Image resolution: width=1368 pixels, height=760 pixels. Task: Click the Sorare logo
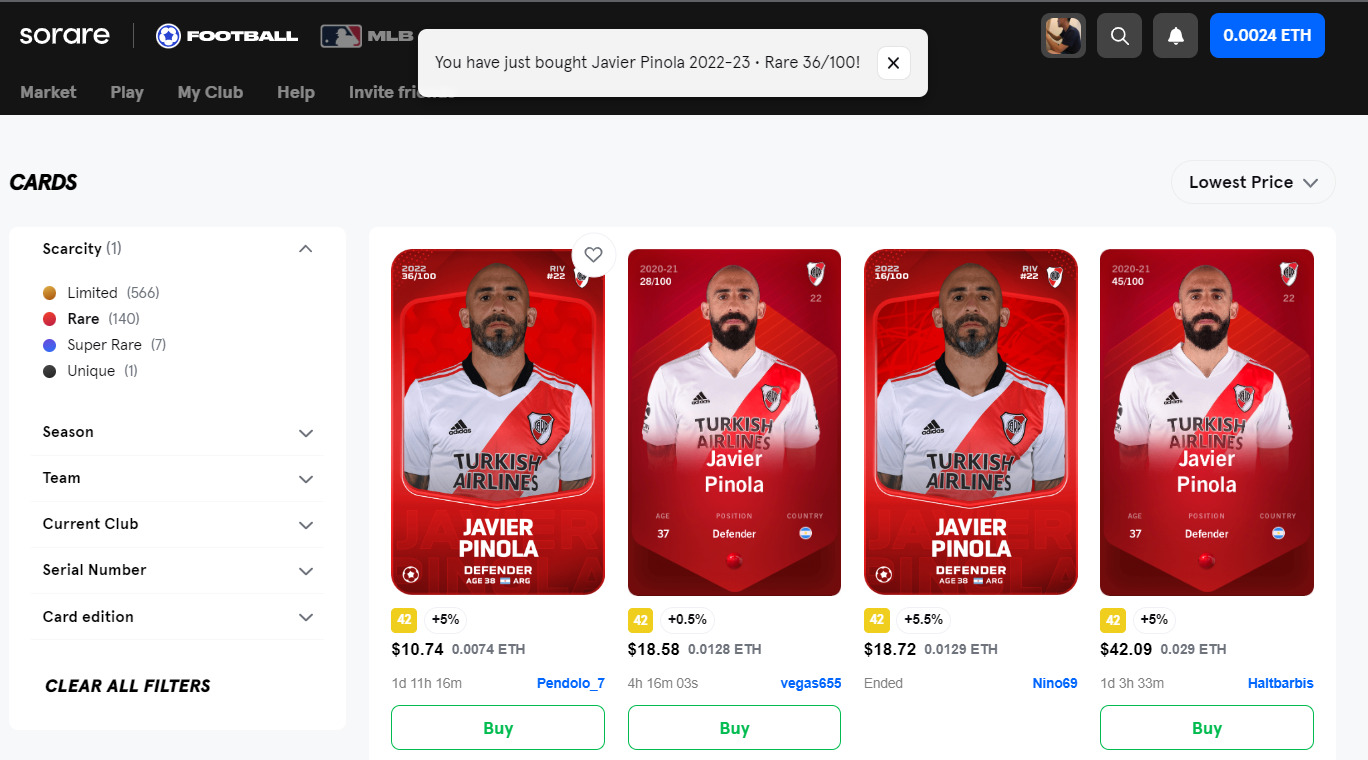(65, 35)
